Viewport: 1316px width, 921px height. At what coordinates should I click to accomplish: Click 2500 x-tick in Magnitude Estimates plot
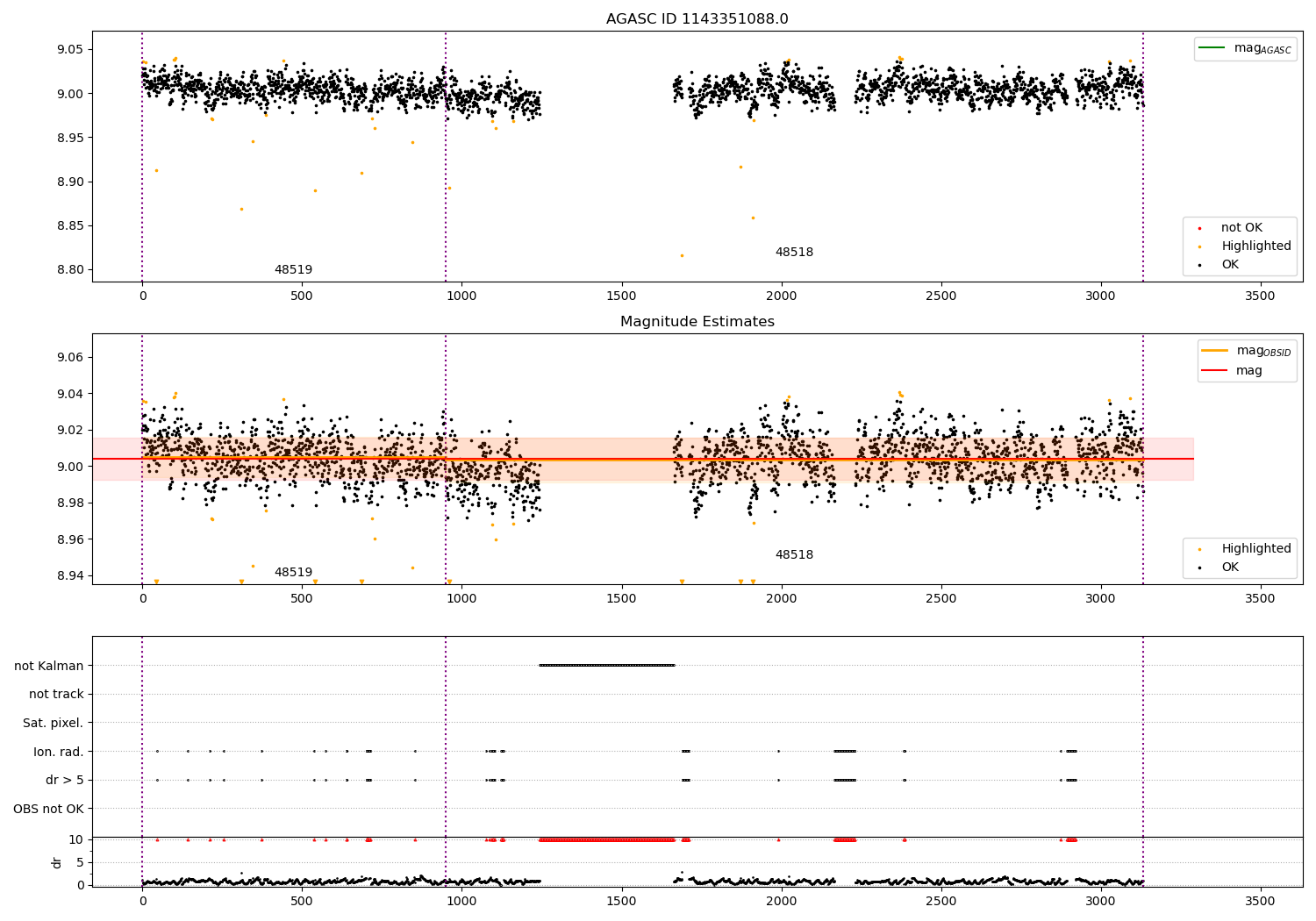[941, 598]
